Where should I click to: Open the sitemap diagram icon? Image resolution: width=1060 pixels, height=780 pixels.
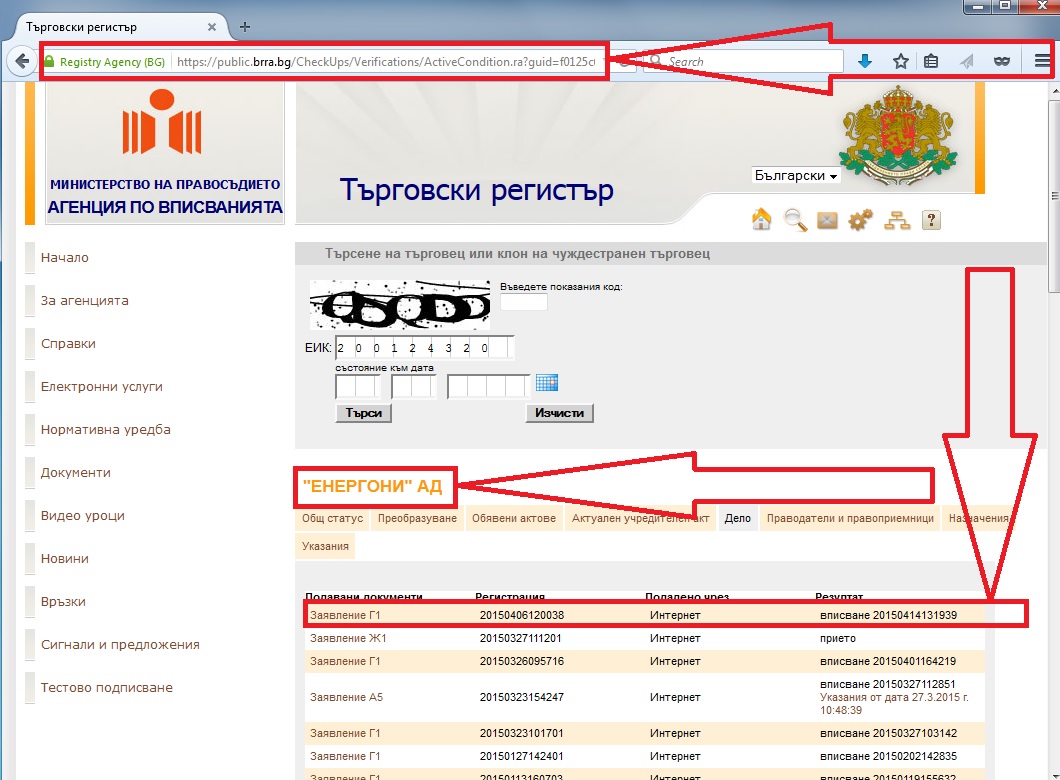(896, 221)
